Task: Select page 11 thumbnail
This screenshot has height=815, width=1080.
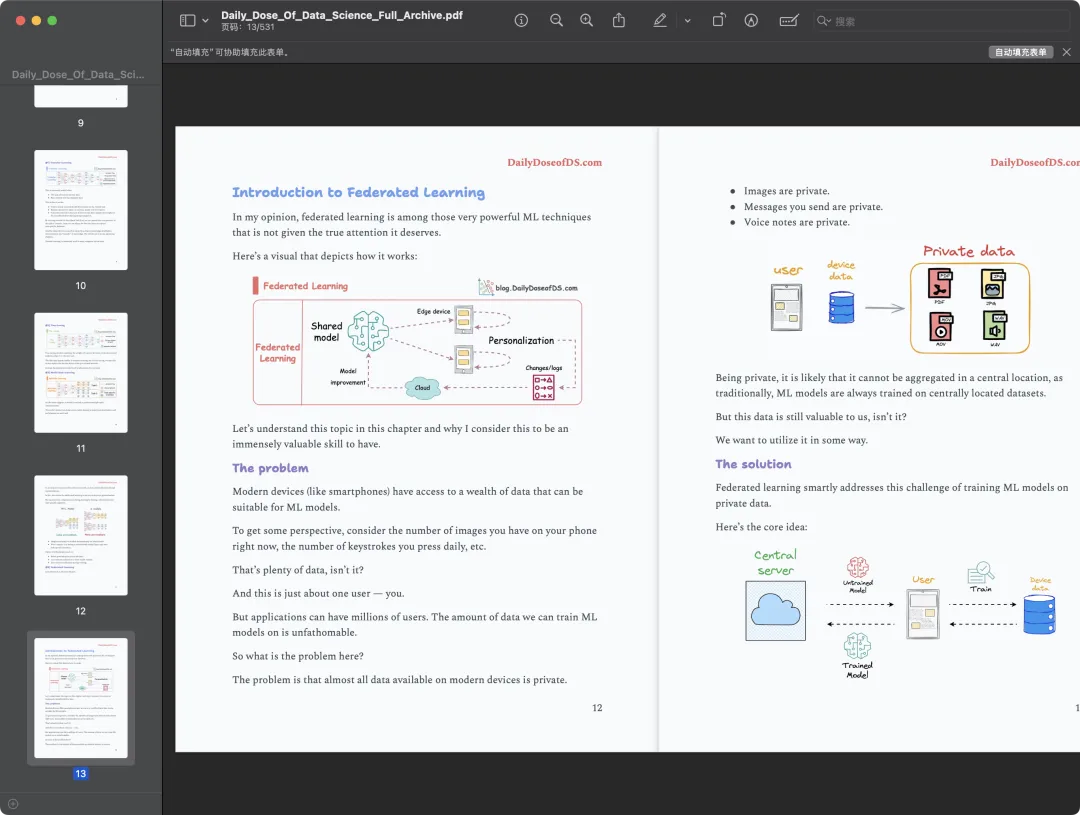Action: point(81,372)
